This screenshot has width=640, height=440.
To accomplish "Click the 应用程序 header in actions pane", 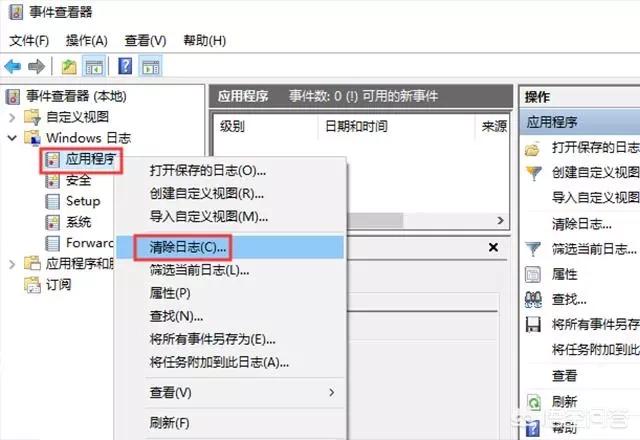I will [x=580, y=122].
